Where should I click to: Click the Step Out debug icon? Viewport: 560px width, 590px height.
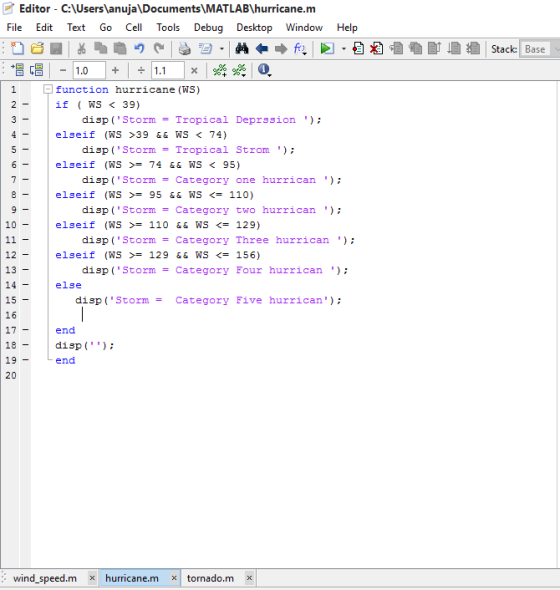(x=435, y=49)
